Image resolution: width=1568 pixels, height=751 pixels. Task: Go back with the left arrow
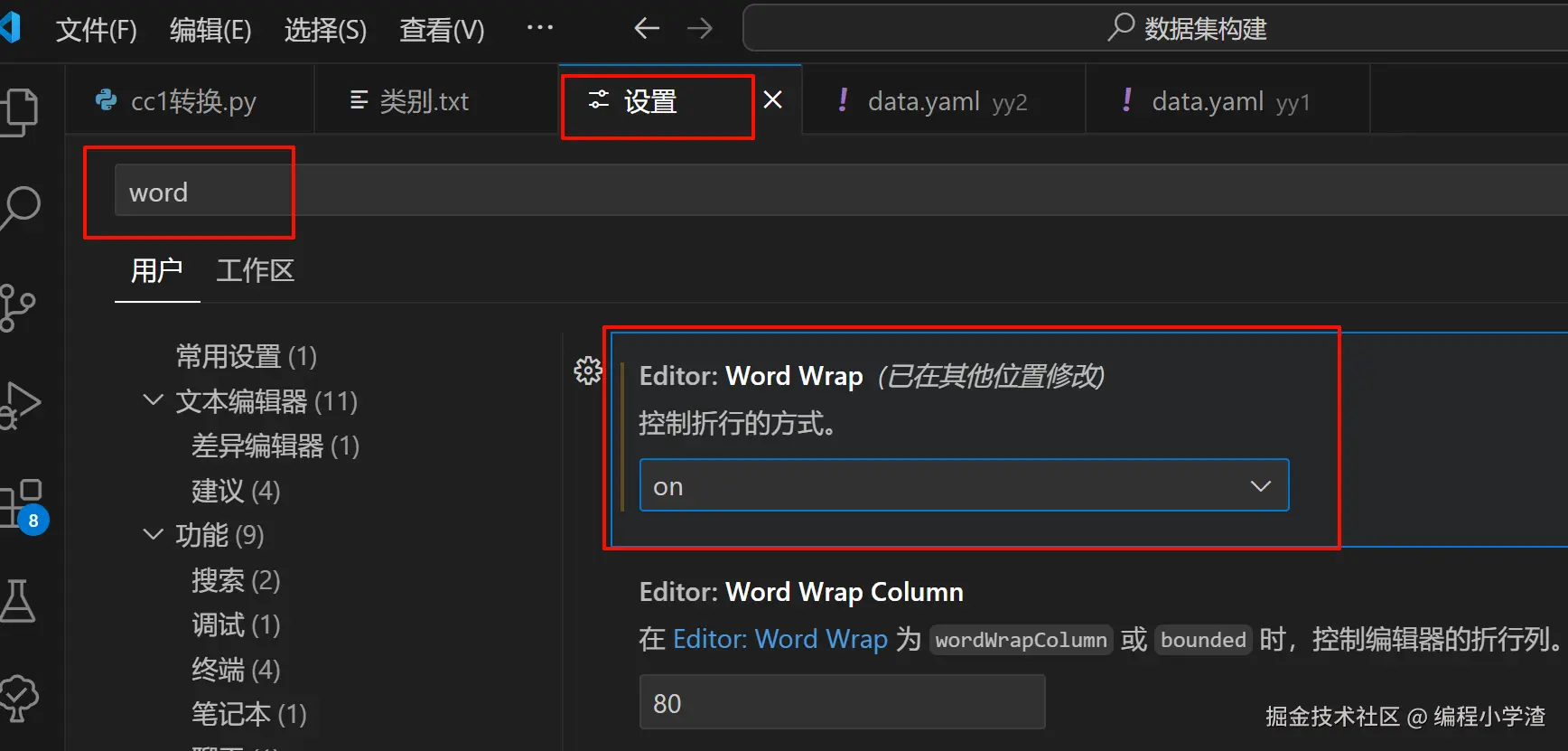click(x=647, y=29)
